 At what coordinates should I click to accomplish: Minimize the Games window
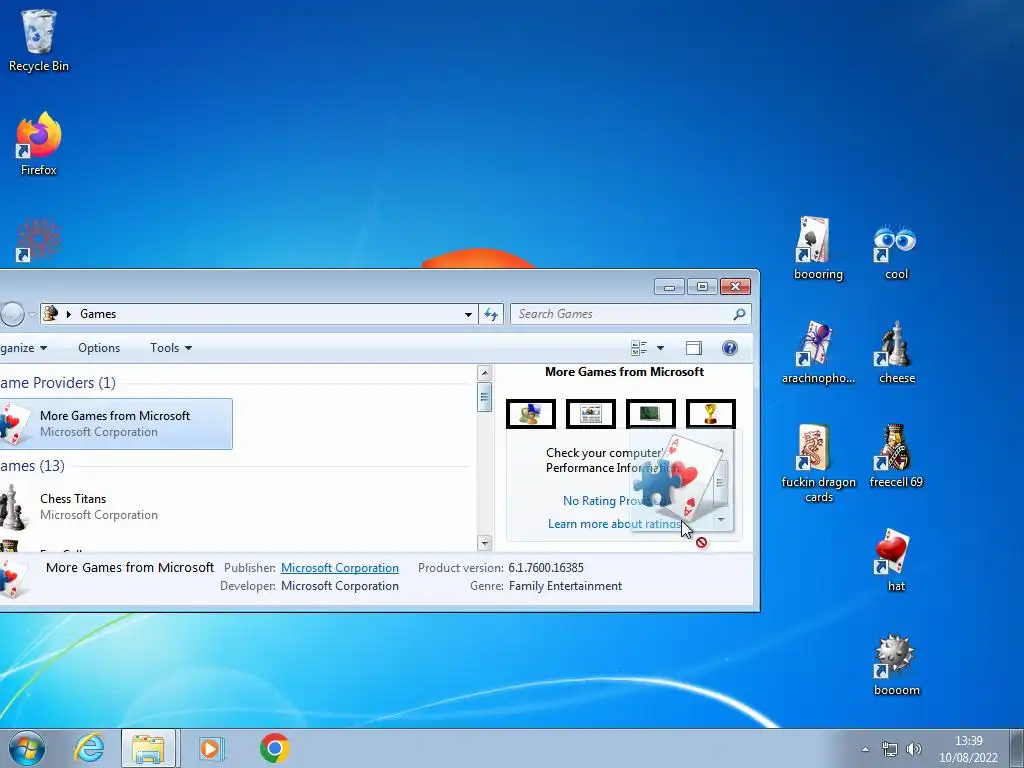point(669,287)
